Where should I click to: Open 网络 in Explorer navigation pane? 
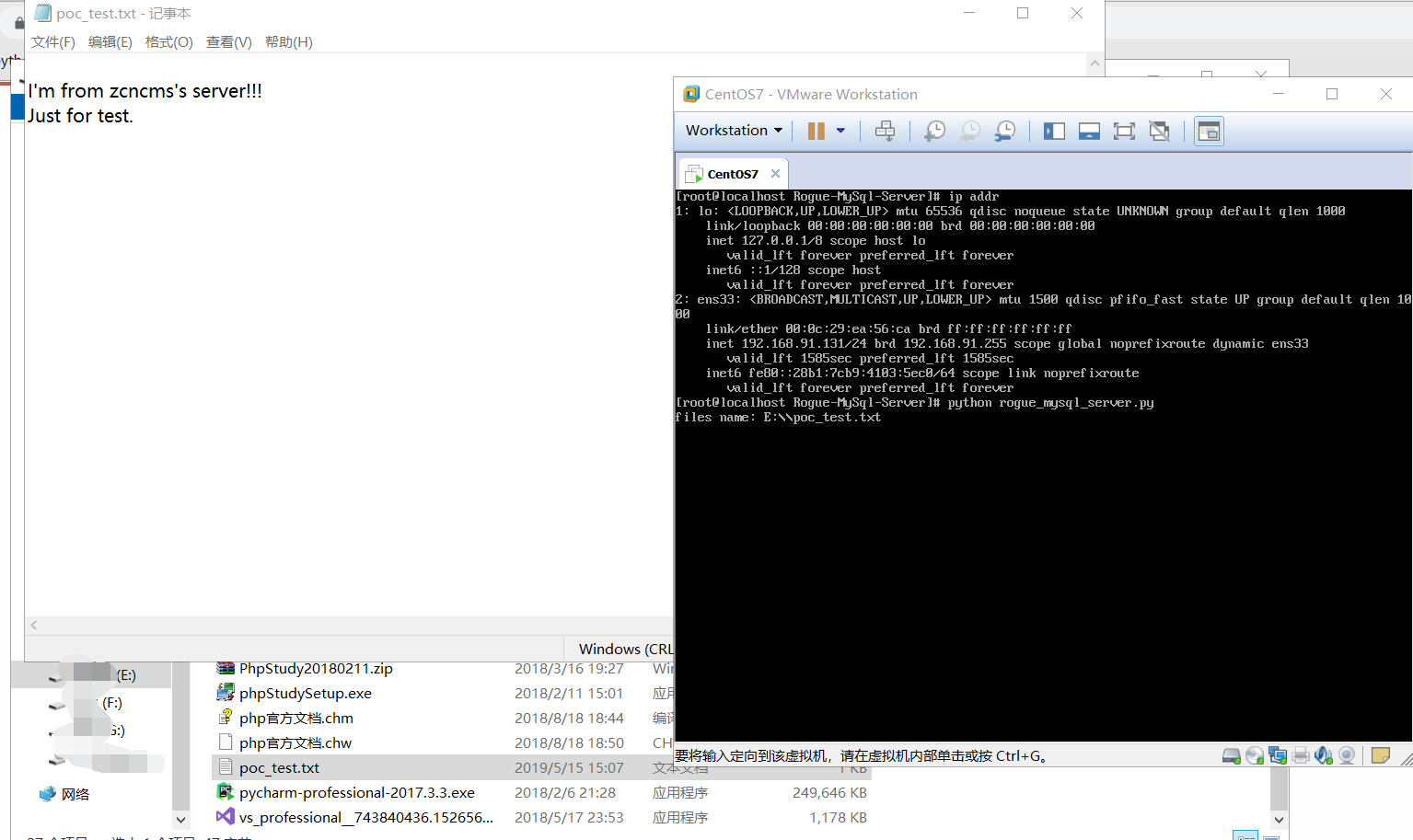pyautogui.click(x=75, y=794)
